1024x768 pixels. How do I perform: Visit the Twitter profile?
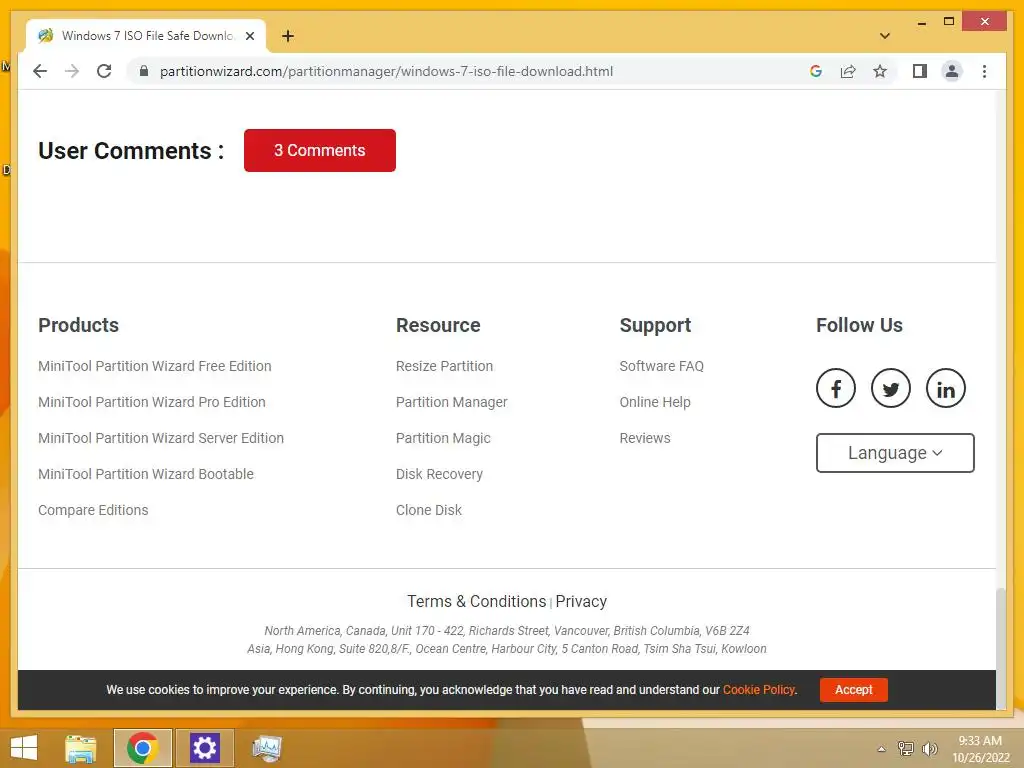(890, 389)
